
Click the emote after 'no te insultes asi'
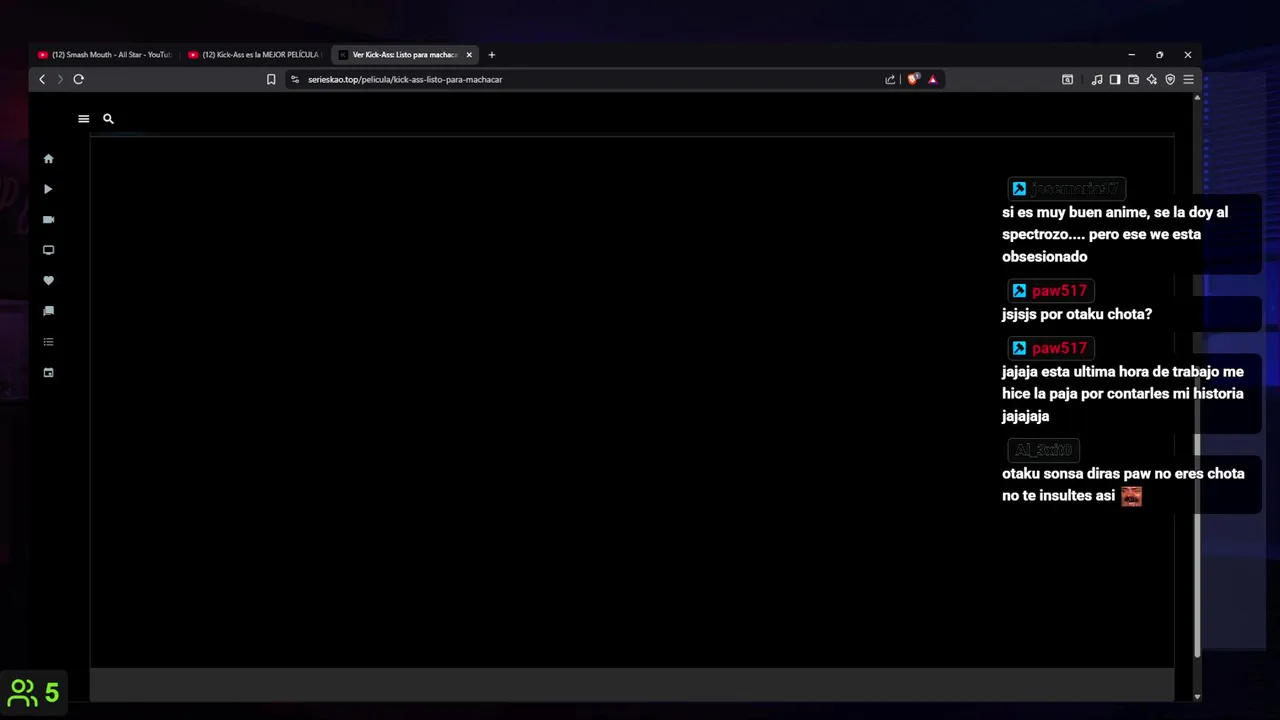(1131, 496)
